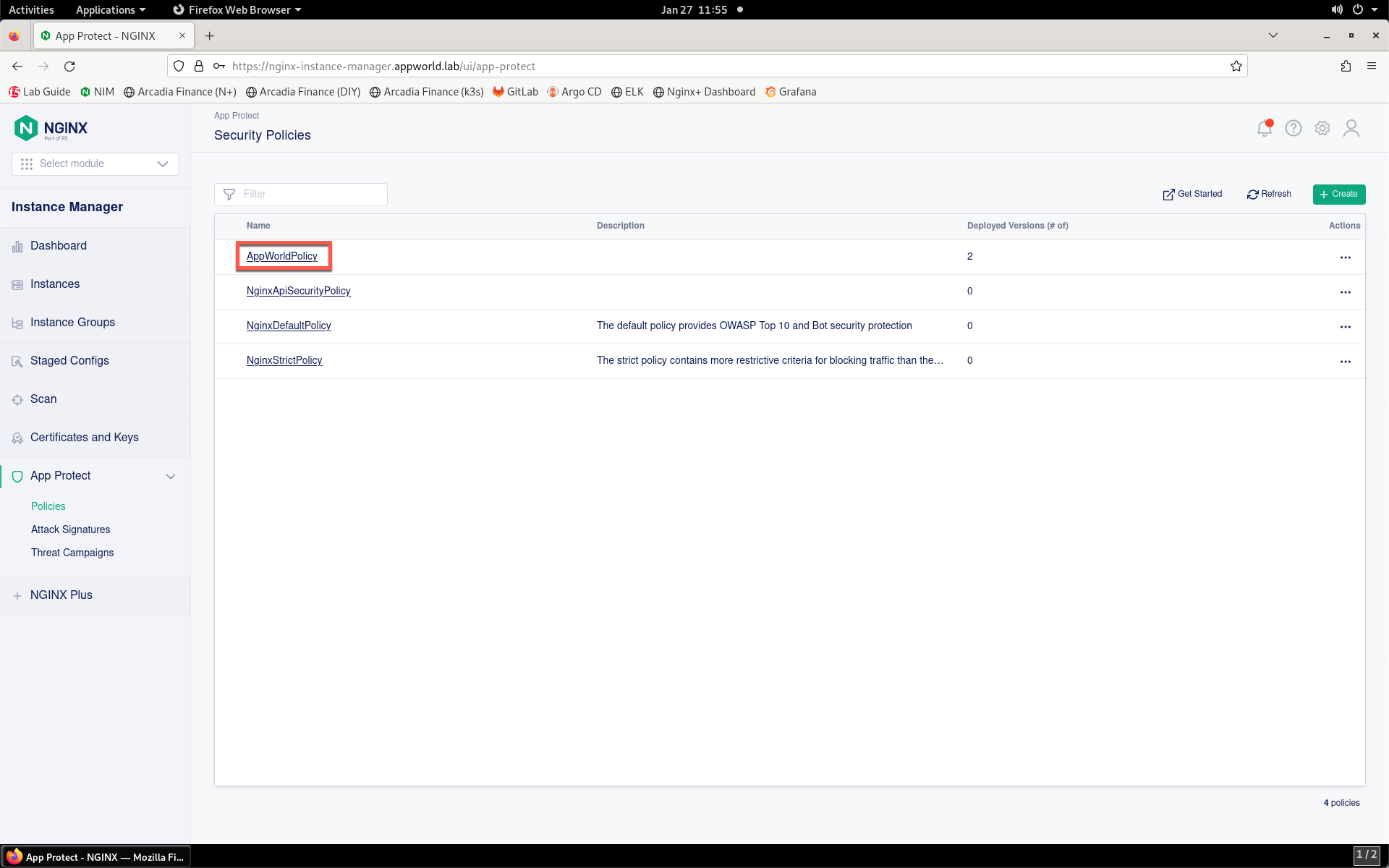Click the NGINX logo in sidebar
Screen dimensions: 1389x868
51,128
